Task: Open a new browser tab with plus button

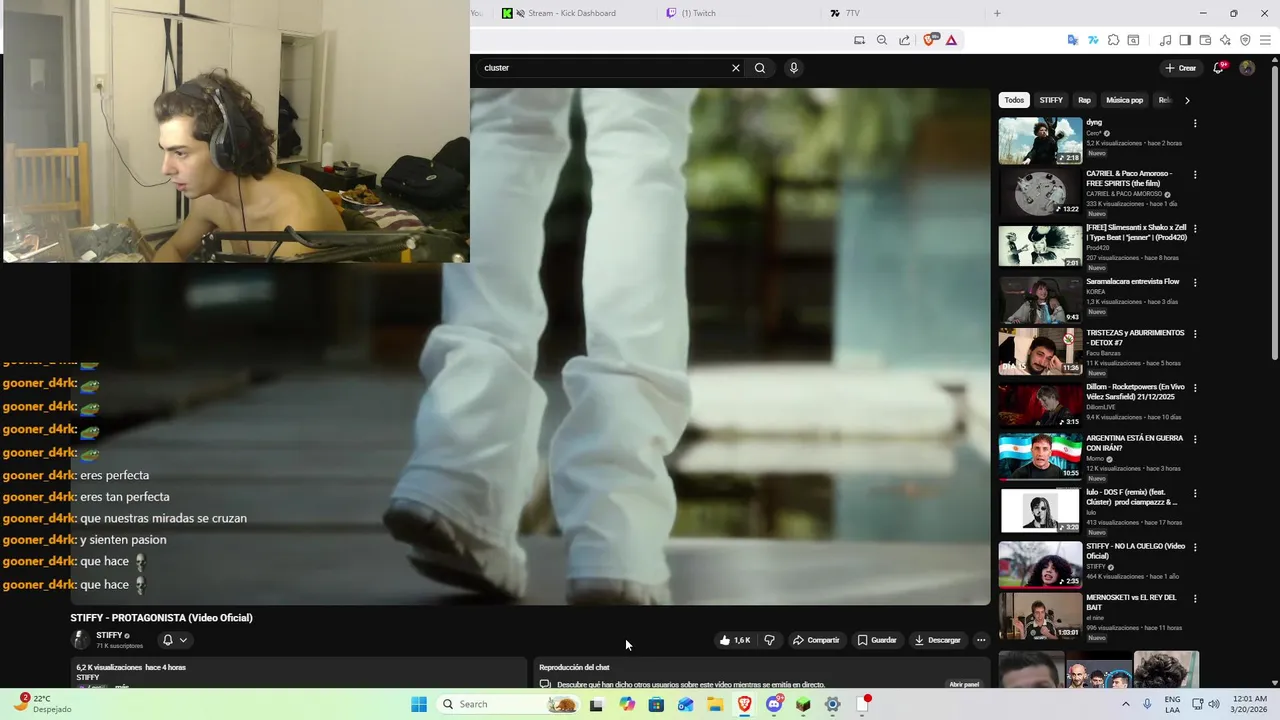Action: pos(997,13)
